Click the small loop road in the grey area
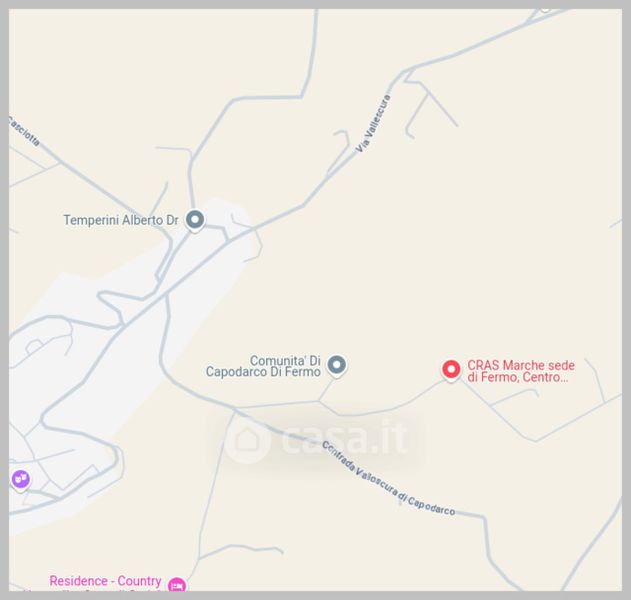The width and height of the screenshot is (631, 600). 34,346
